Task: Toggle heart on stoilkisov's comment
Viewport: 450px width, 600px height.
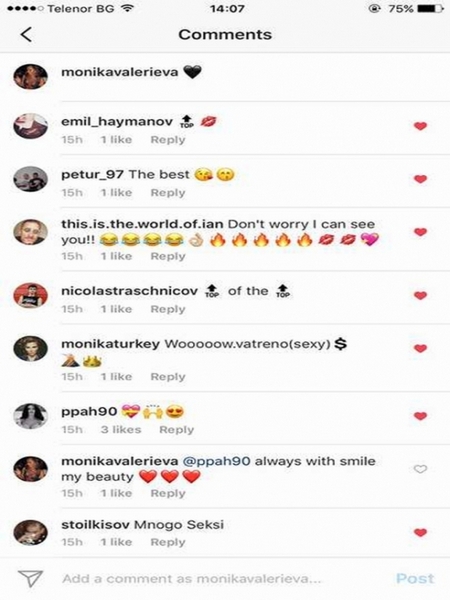Action: click(x=421, y=532)
